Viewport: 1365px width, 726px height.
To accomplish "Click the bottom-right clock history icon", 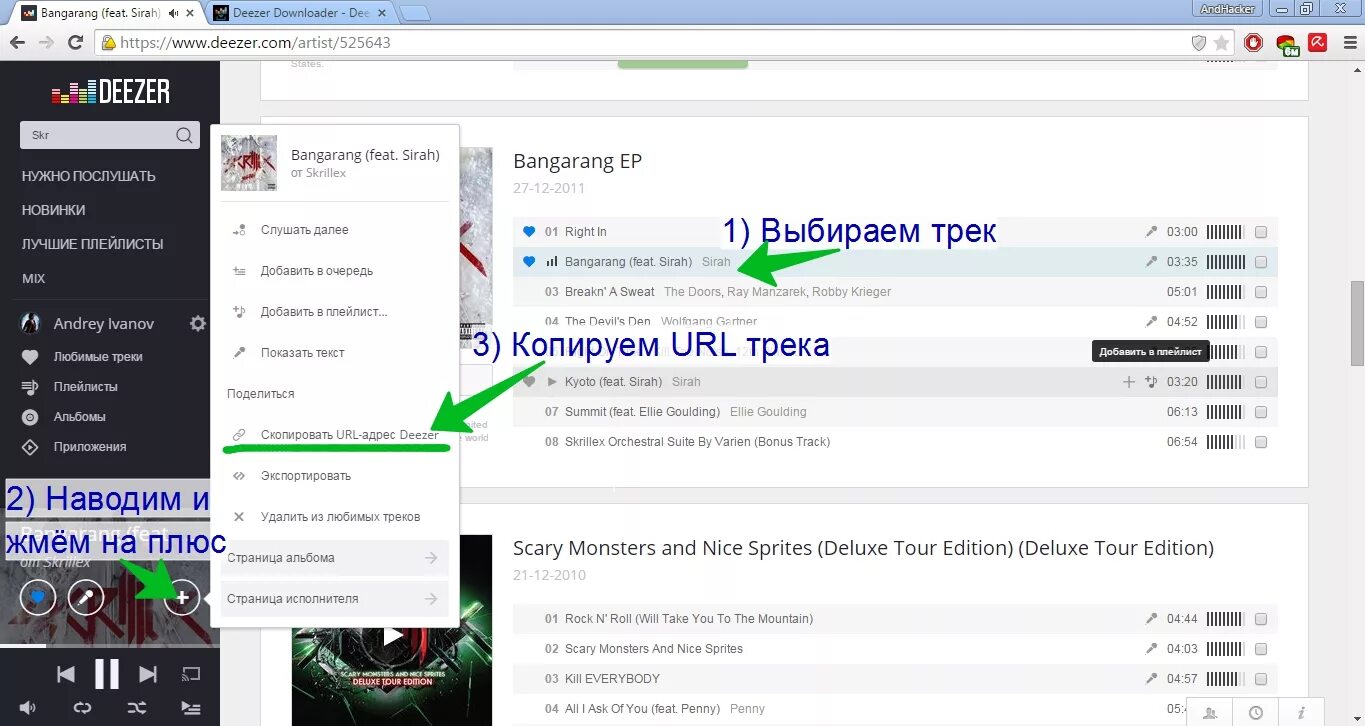I will click(1255, 713).
